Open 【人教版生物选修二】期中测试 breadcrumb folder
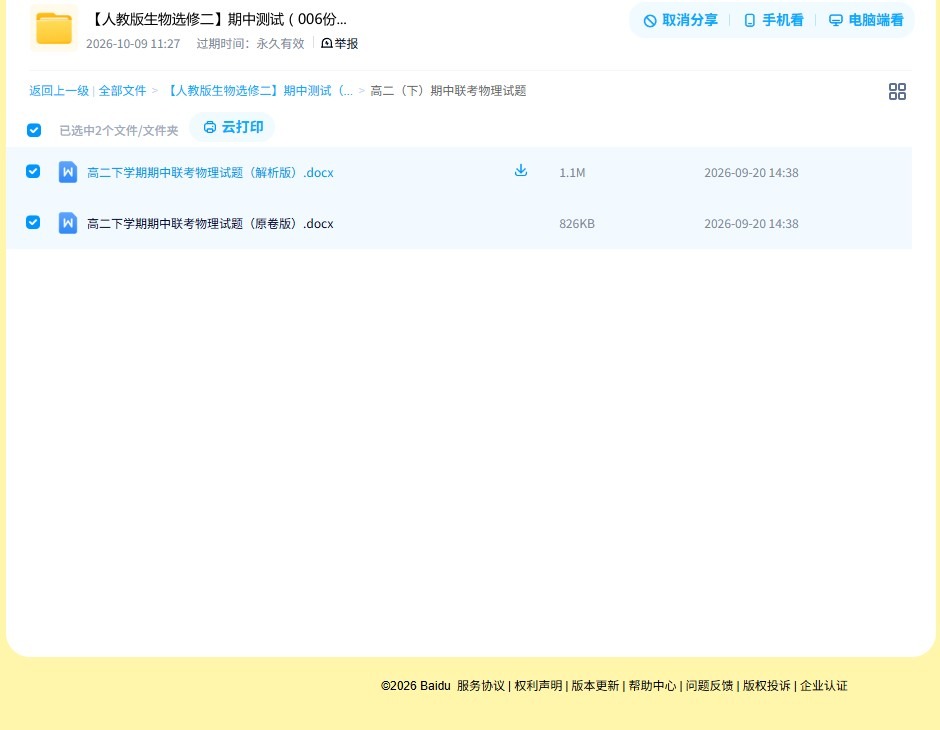Image resolution: width=940 pixels, height=730 pixels. point(258,91)
